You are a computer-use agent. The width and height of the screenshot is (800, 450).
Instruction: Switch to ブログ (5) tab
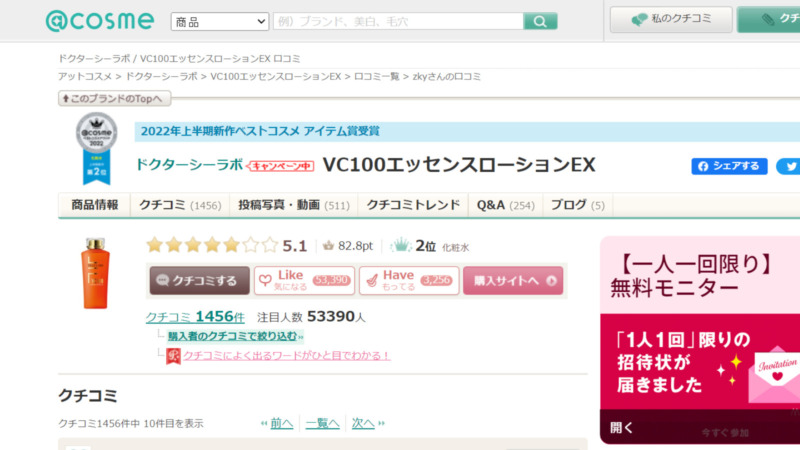578,205
